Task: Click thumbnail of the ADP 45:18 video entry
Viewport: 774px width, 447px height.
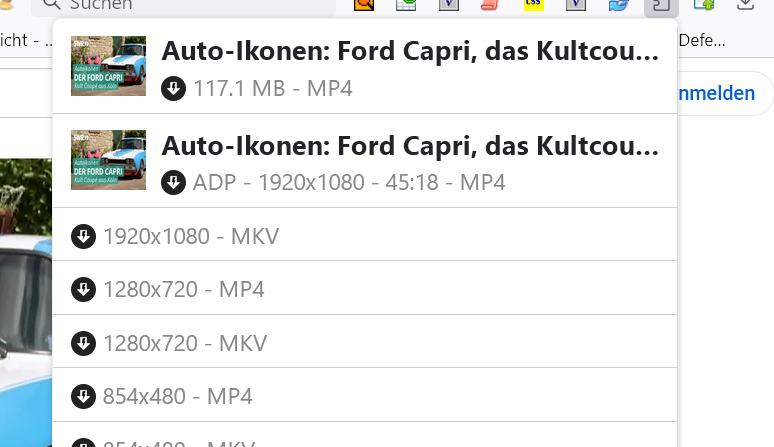Action: pos(108,160)
